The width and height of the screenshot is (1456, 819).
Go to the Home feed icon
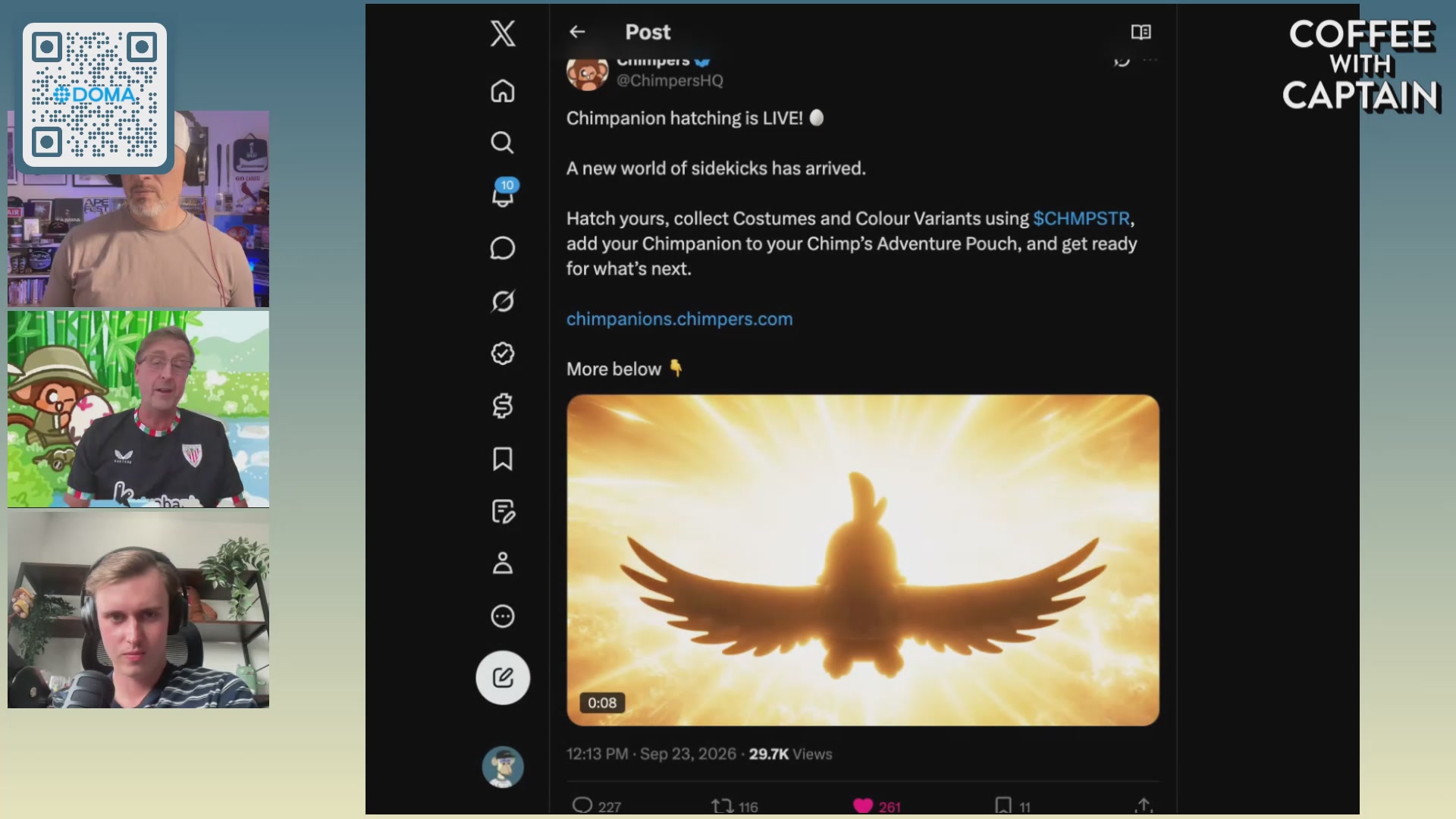pyautogui.click(x=503, y=91)
